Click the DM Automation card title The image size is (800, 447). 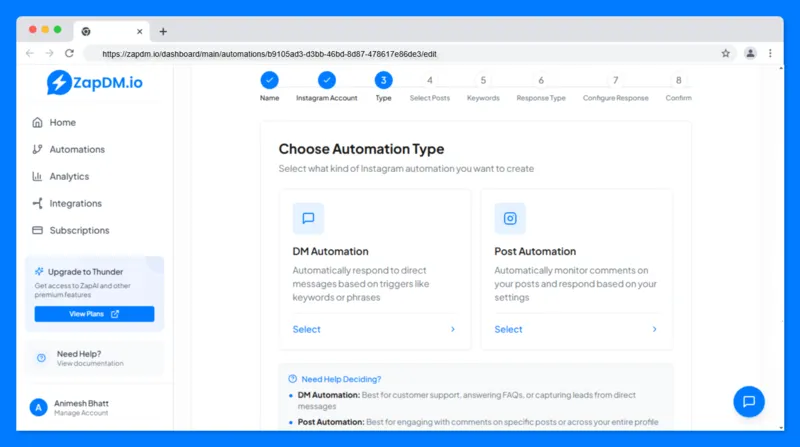tap(330, 252)
